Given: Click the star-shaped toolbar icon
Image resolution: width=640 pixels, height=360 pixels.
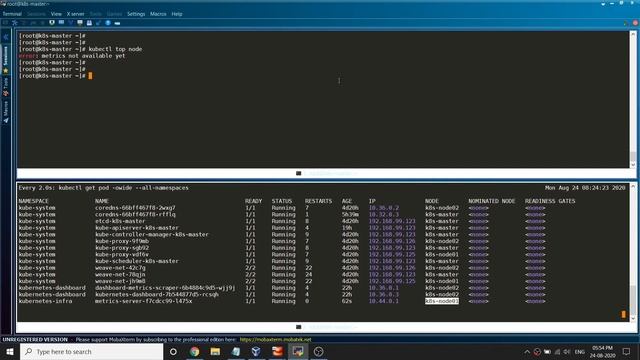Looking at the screenshot, I should coord(15,23).
